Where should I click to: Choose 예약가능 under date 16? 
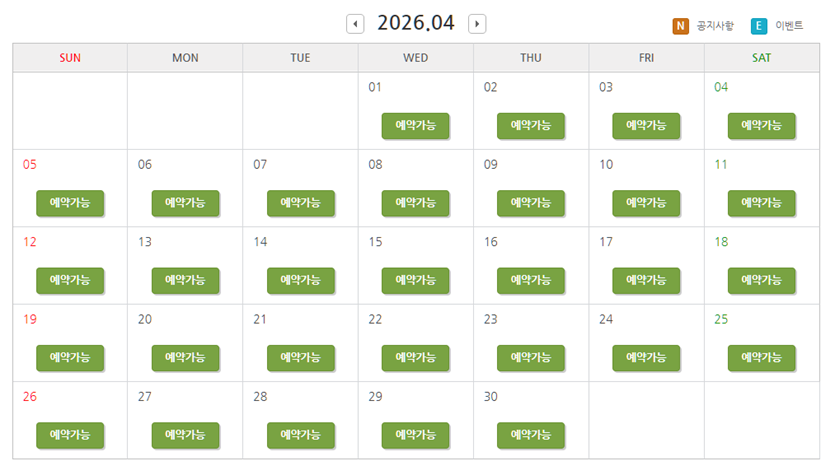click(531, 280)
